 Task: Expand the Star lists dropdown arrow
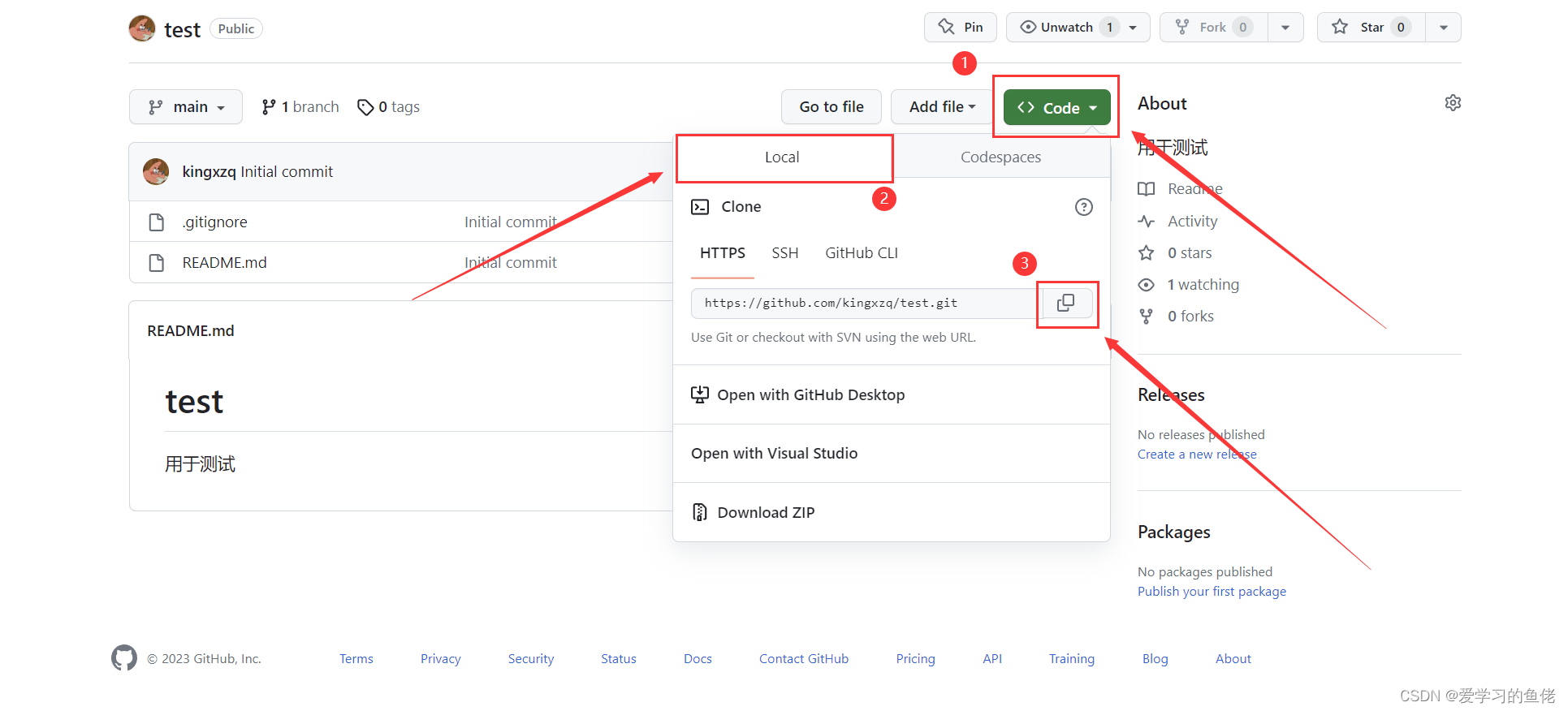pyautogui.click(x=1443, y=27)
